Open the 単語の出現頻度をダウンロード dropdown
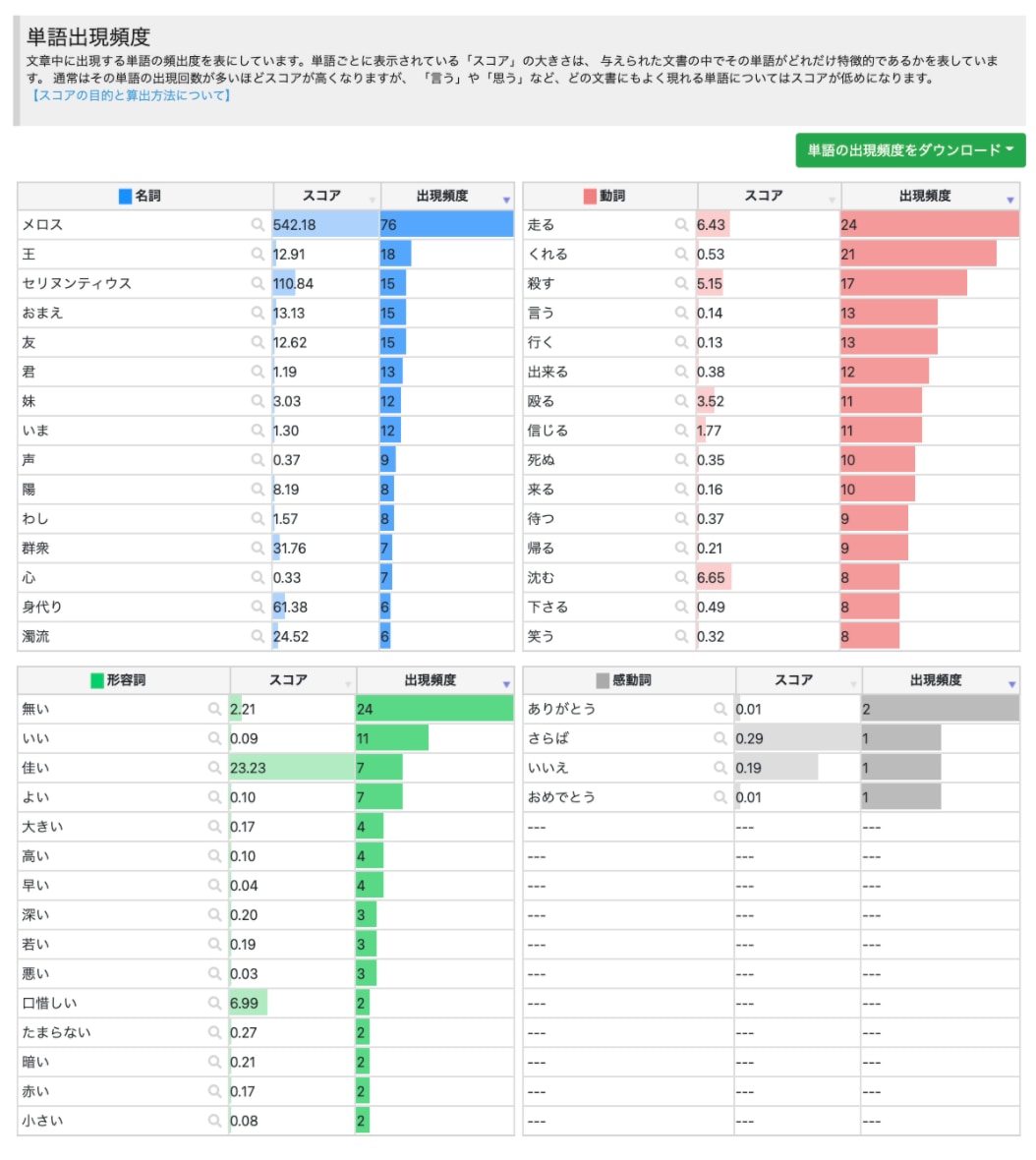The image size is (1036, 1160). tap(910, 150)
